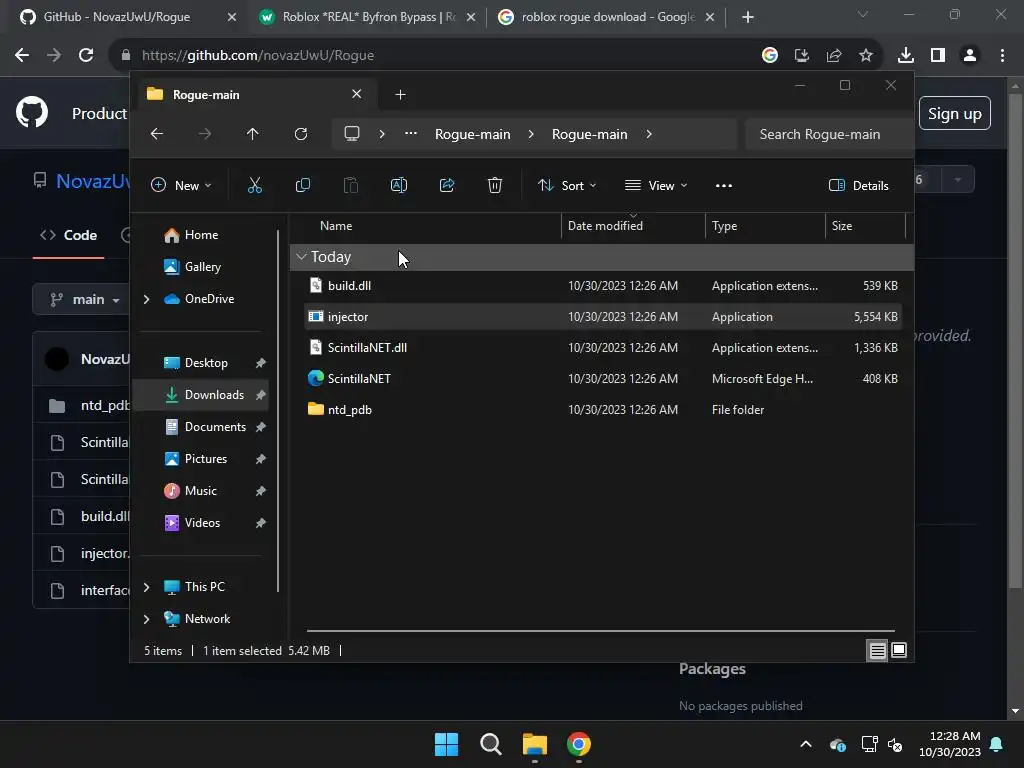Click the GitHub logo in browser page
The width and height of the screenshot is (1024, 768).
pyautogui.click(x=32, y=112)
